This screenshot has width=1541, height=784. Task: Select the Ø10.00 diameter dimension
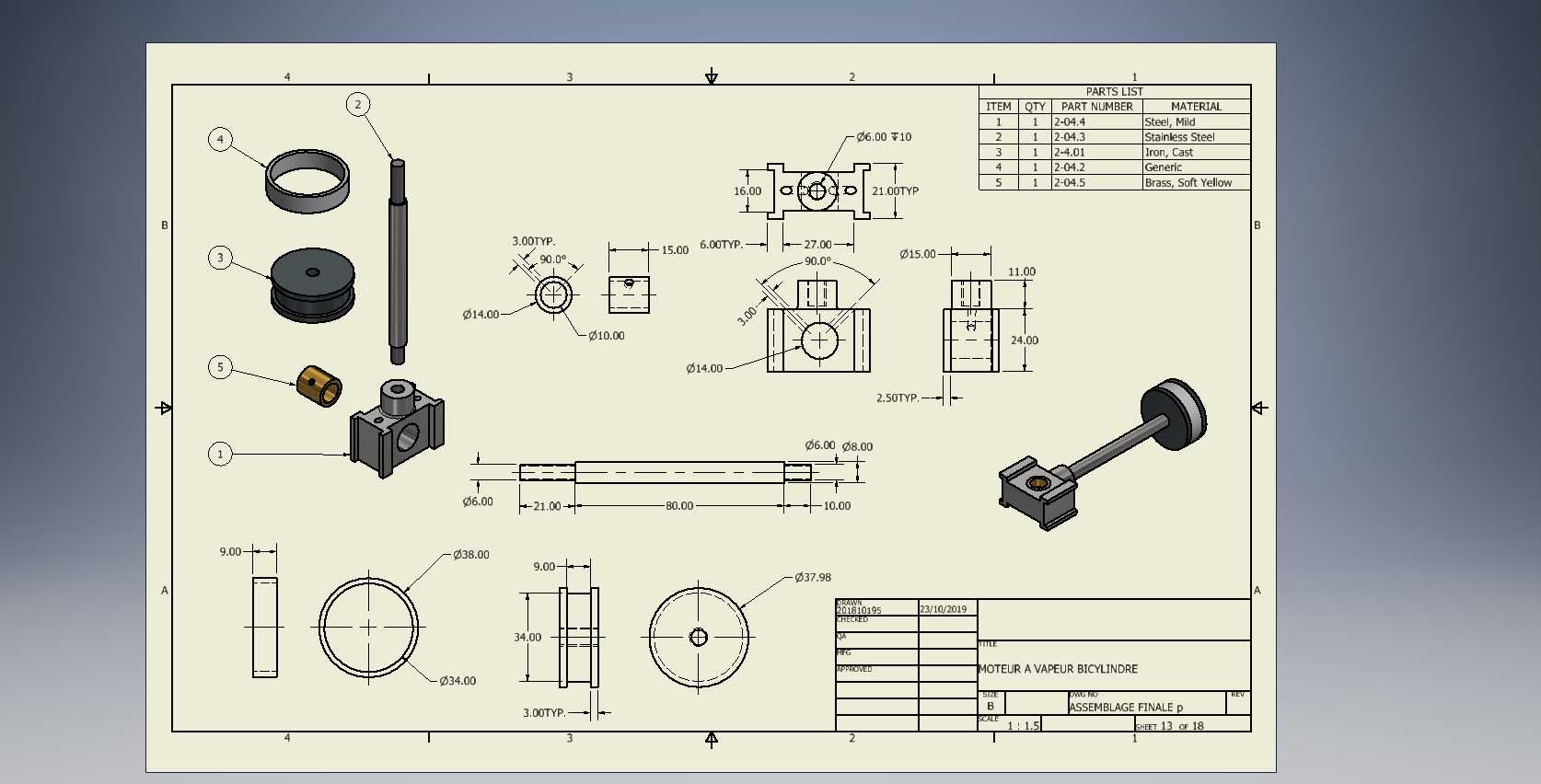coord(607,336)
